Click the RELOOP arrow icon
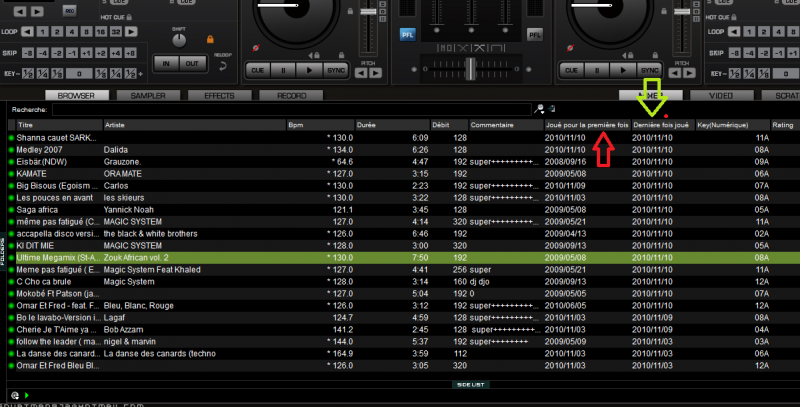The height and width of the screenshot is (407, 800). pyautogui.click(x=223, y=66)
